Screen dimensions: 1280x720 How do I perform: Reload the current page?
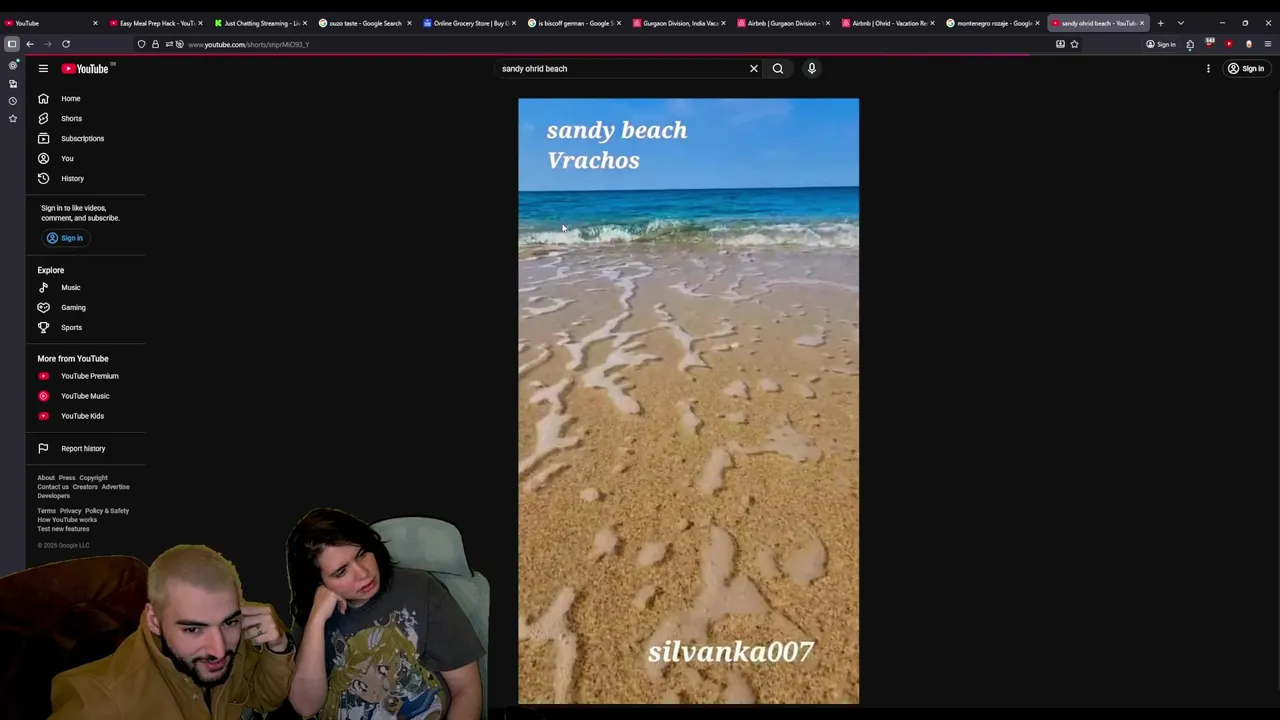(66, 44)
